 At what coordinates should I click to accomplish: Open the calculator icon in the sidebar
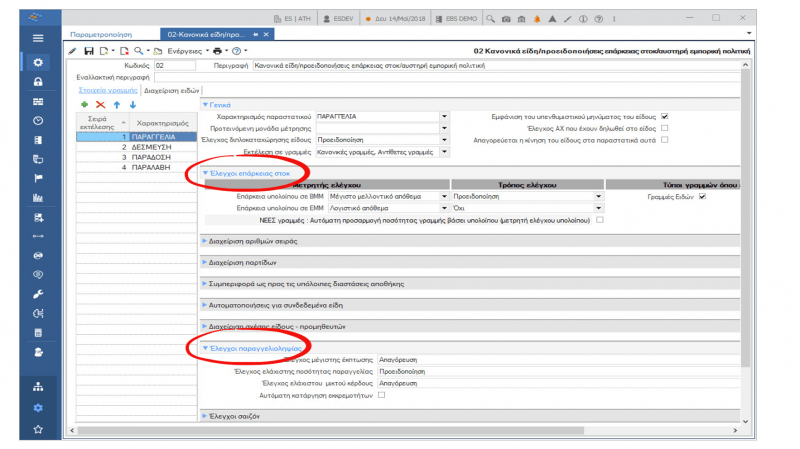[x=38, y=333]
